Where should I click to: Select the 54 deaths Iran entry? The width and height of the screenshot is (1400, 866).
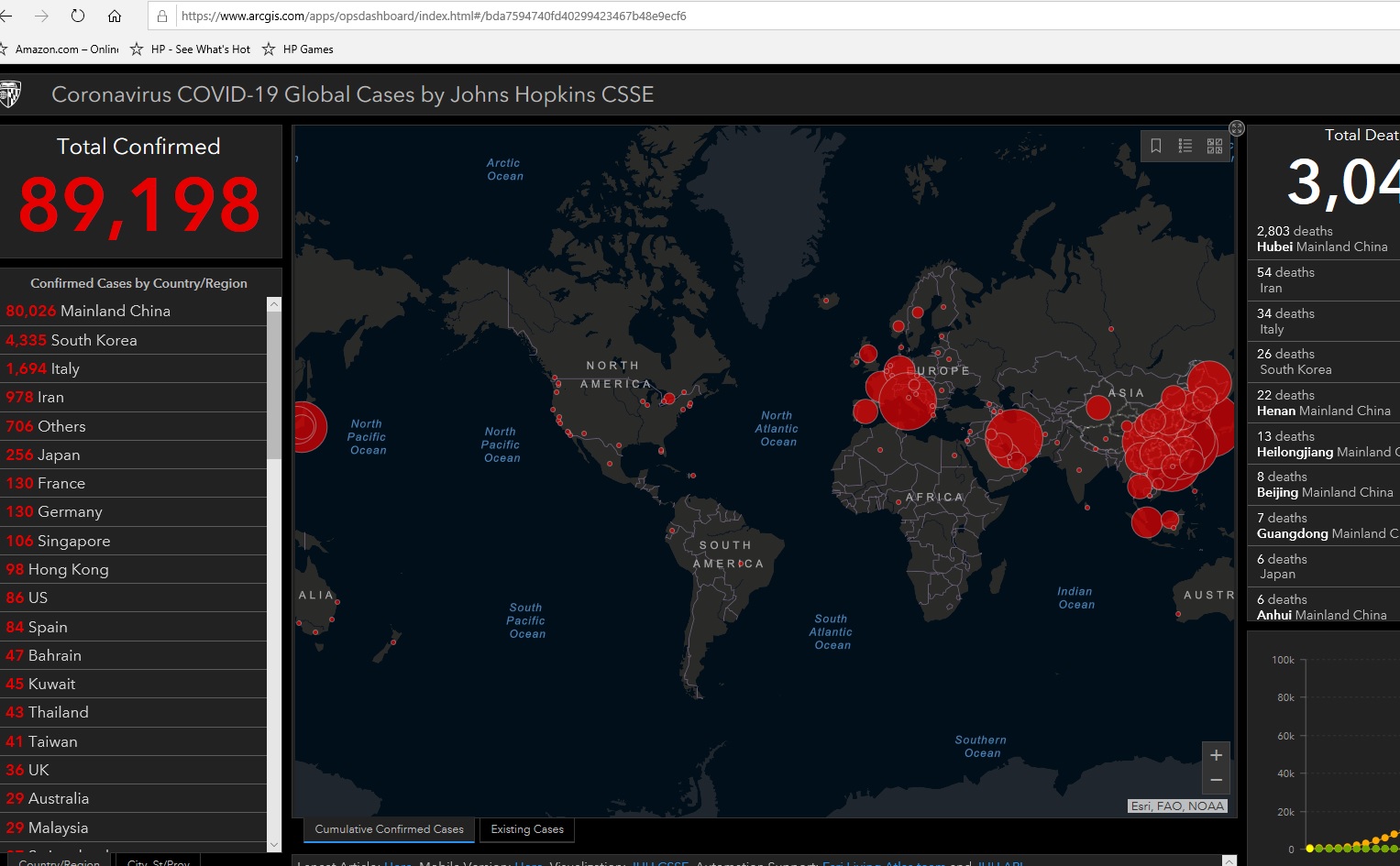tap(1324, 280)
